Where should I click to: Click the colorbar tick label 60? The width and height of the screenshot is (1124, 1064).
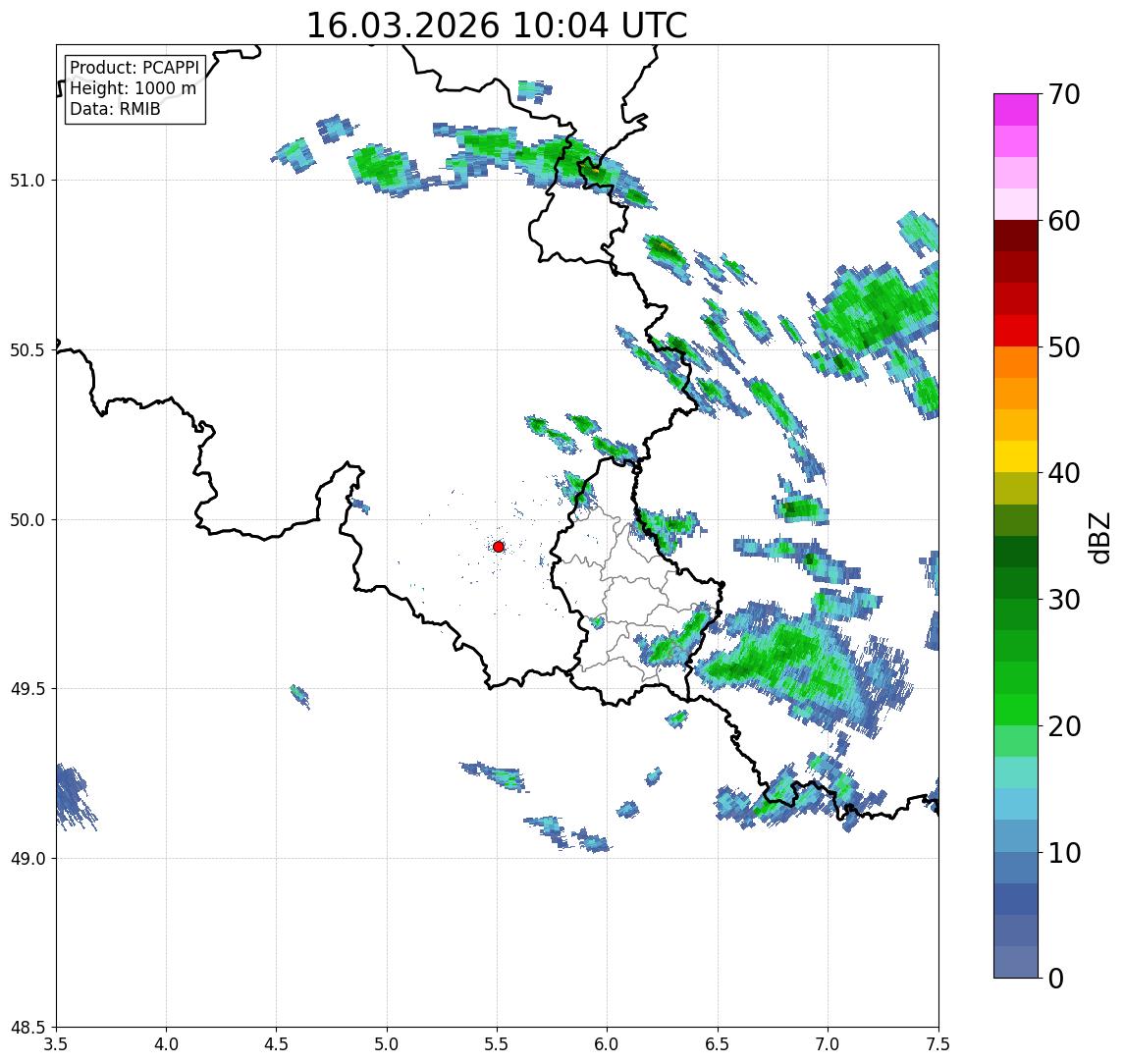(x=1063, y=222)
